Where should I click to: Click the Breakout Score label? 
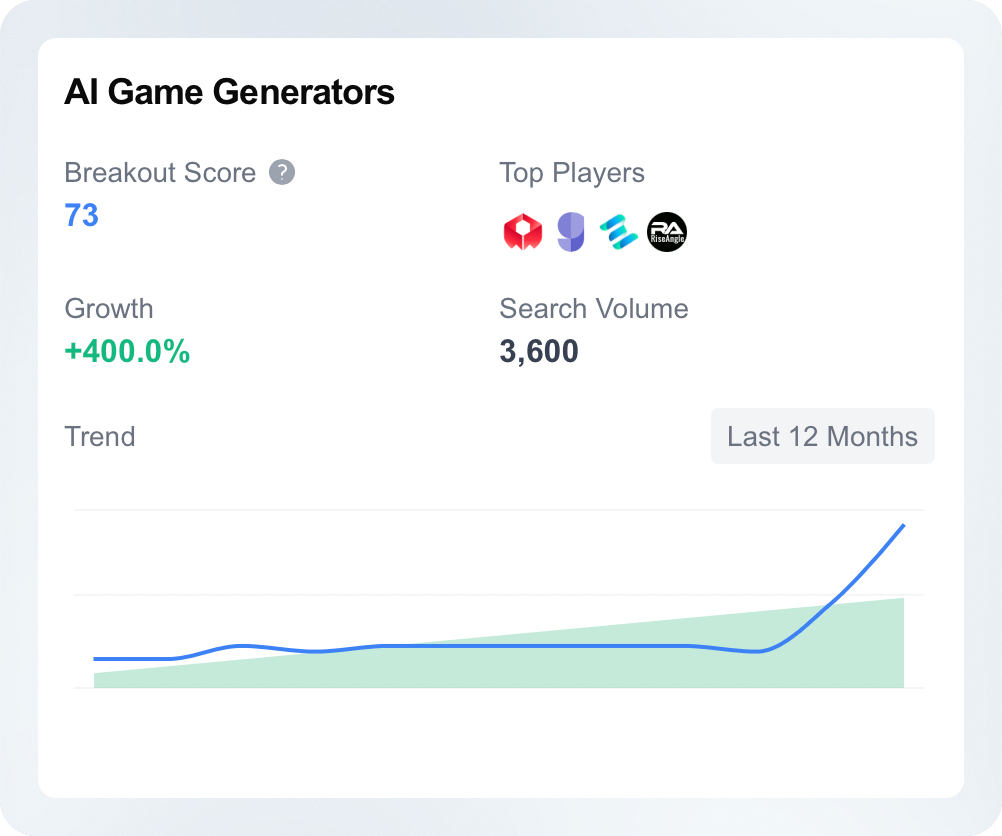(160, 173)
